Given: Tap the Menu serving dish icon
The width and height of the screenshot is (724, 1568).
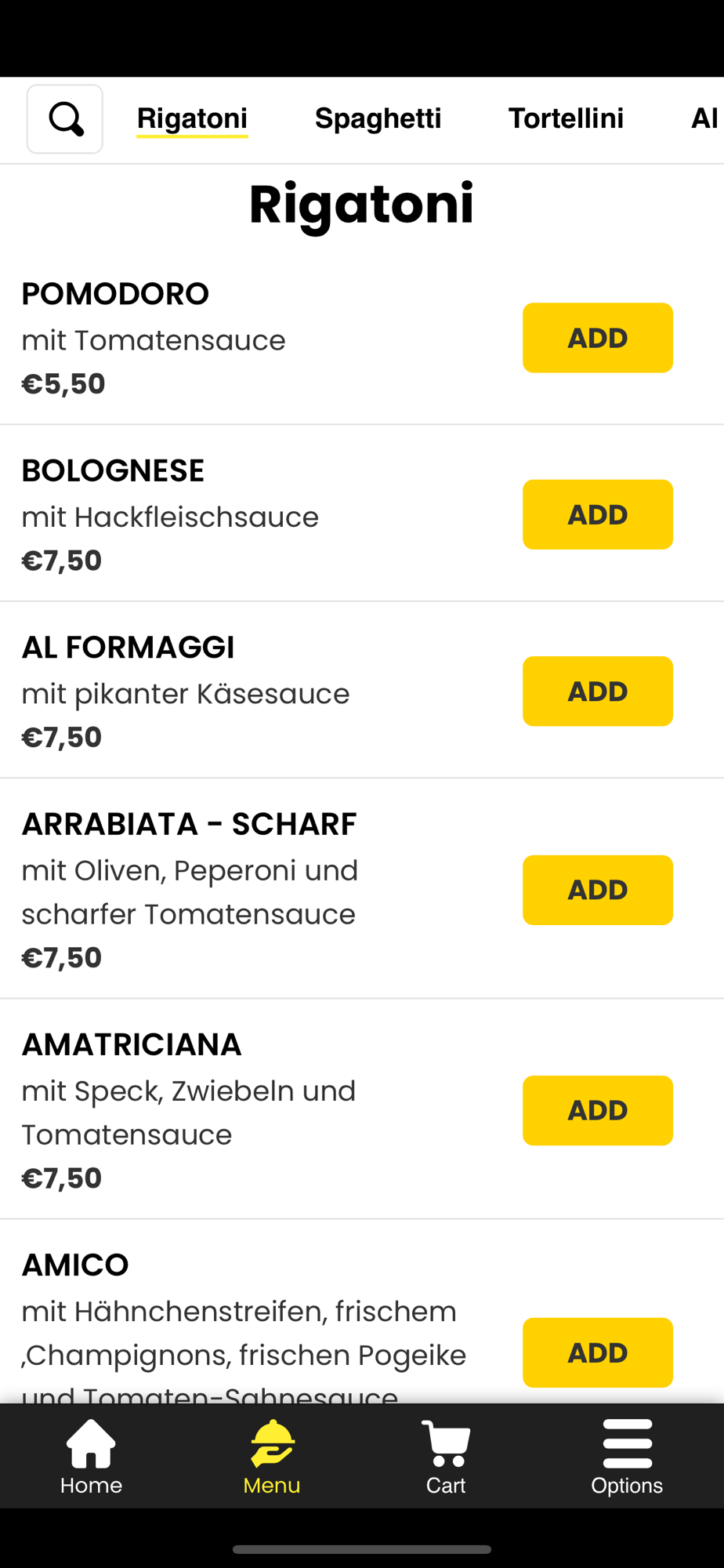Looking at the screenshot, I should (272, 1443).
